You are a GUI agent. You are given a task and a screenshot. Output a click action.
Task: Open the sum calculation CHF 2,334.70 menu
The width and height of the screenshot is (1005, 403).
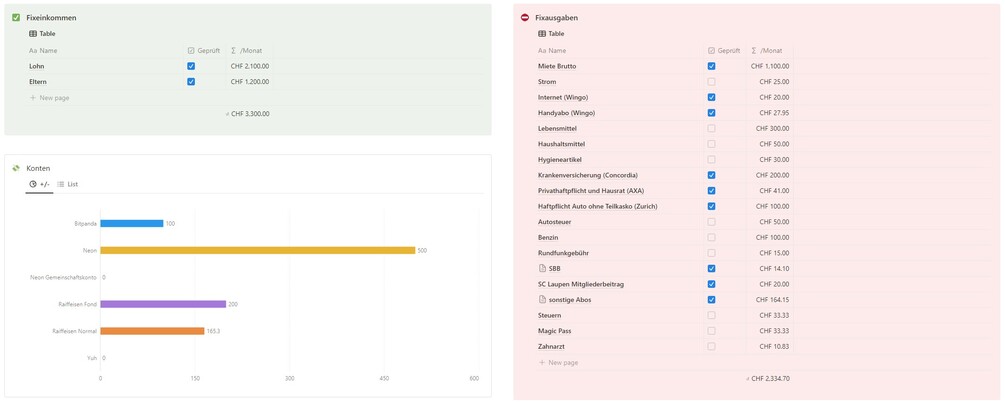(x=768, y=379)
